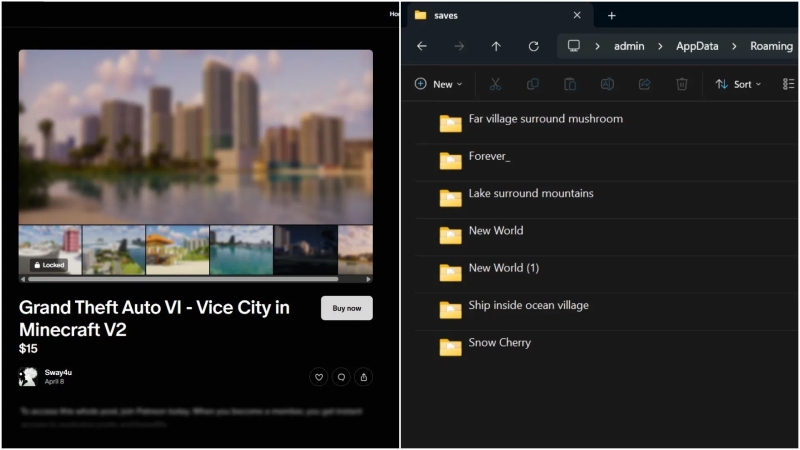Click the Forward arrow in File Explorer
The height and width of the screenshot is (450, 800).
point(459,46)
